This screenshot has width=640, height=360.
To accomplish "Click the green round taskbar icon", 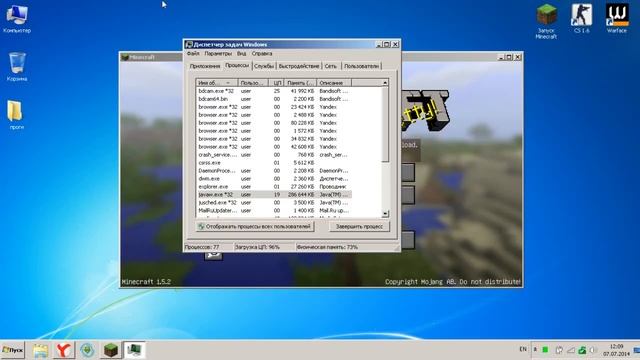I will [x=87, y=350].
